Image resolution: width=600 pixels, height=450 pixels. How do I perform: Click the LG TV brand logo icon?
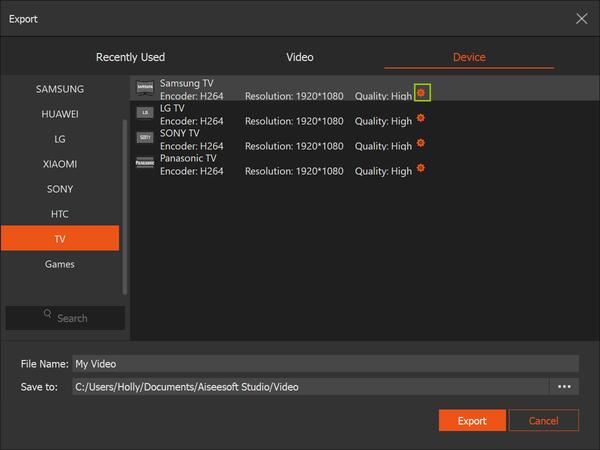145,113
